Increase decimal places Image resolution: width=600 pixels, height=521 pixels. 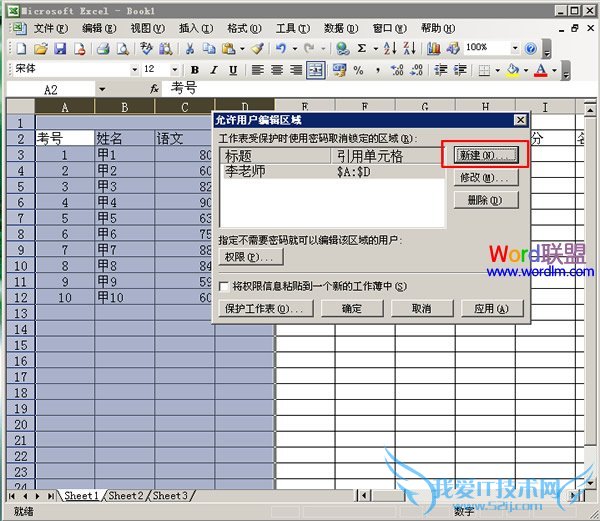(x=397, y=70)
